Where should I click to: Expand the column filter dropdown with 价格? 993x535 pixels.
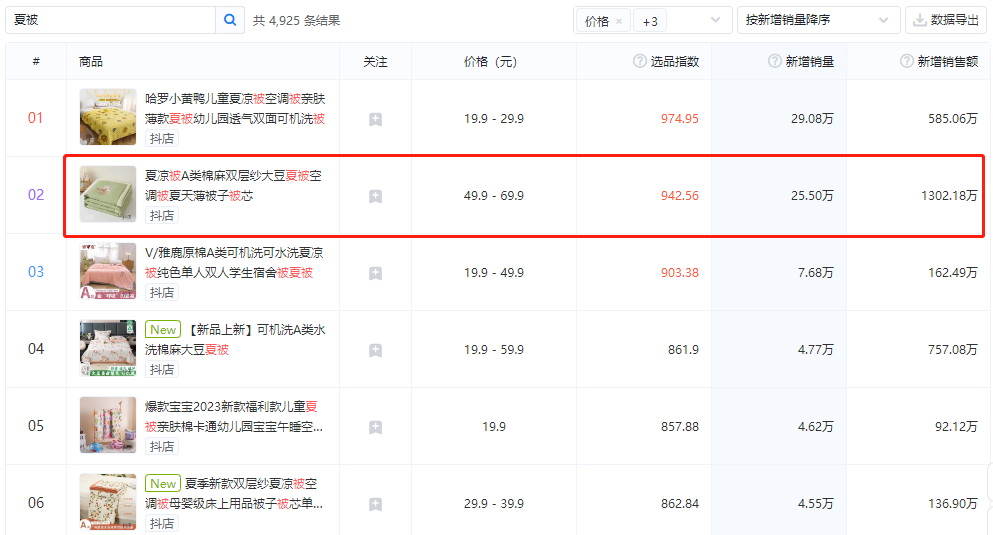coord(715,21)
